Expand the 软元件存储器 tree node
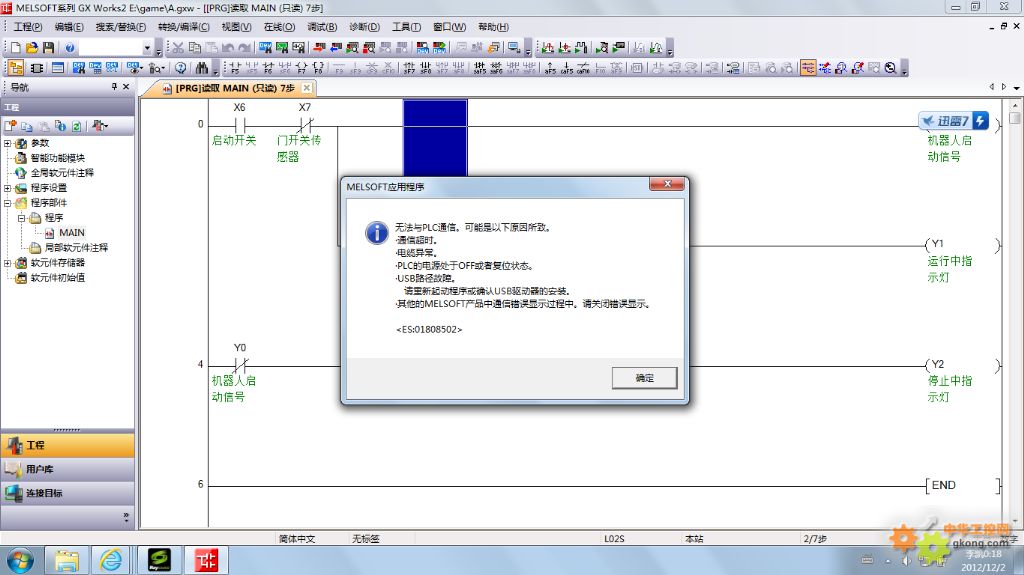Screen dimensions: 1024x575 coord(7,263)
